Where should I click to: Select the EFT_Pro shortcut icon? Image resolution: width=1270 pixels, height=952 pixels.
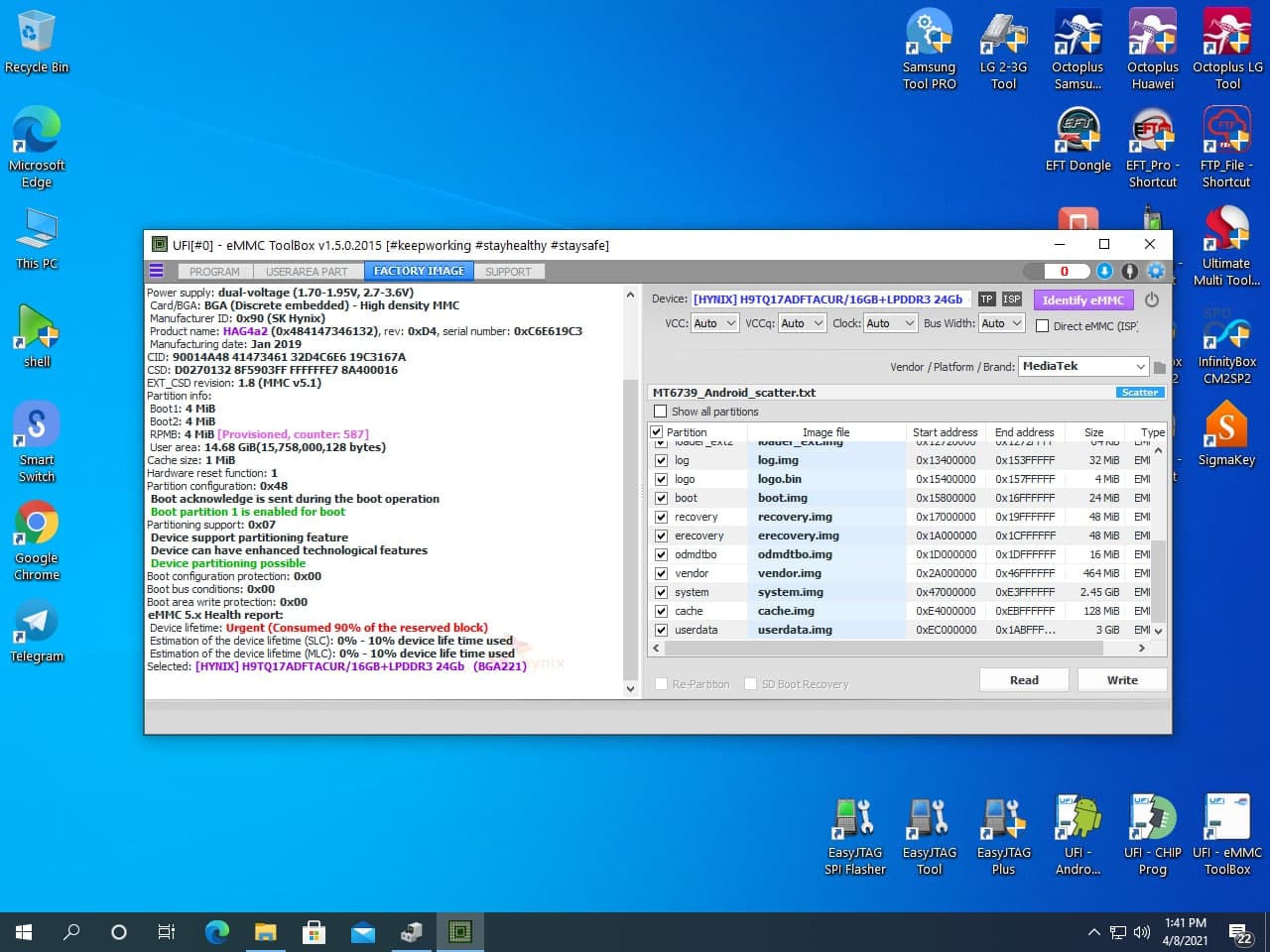(x=1153, y=147)
